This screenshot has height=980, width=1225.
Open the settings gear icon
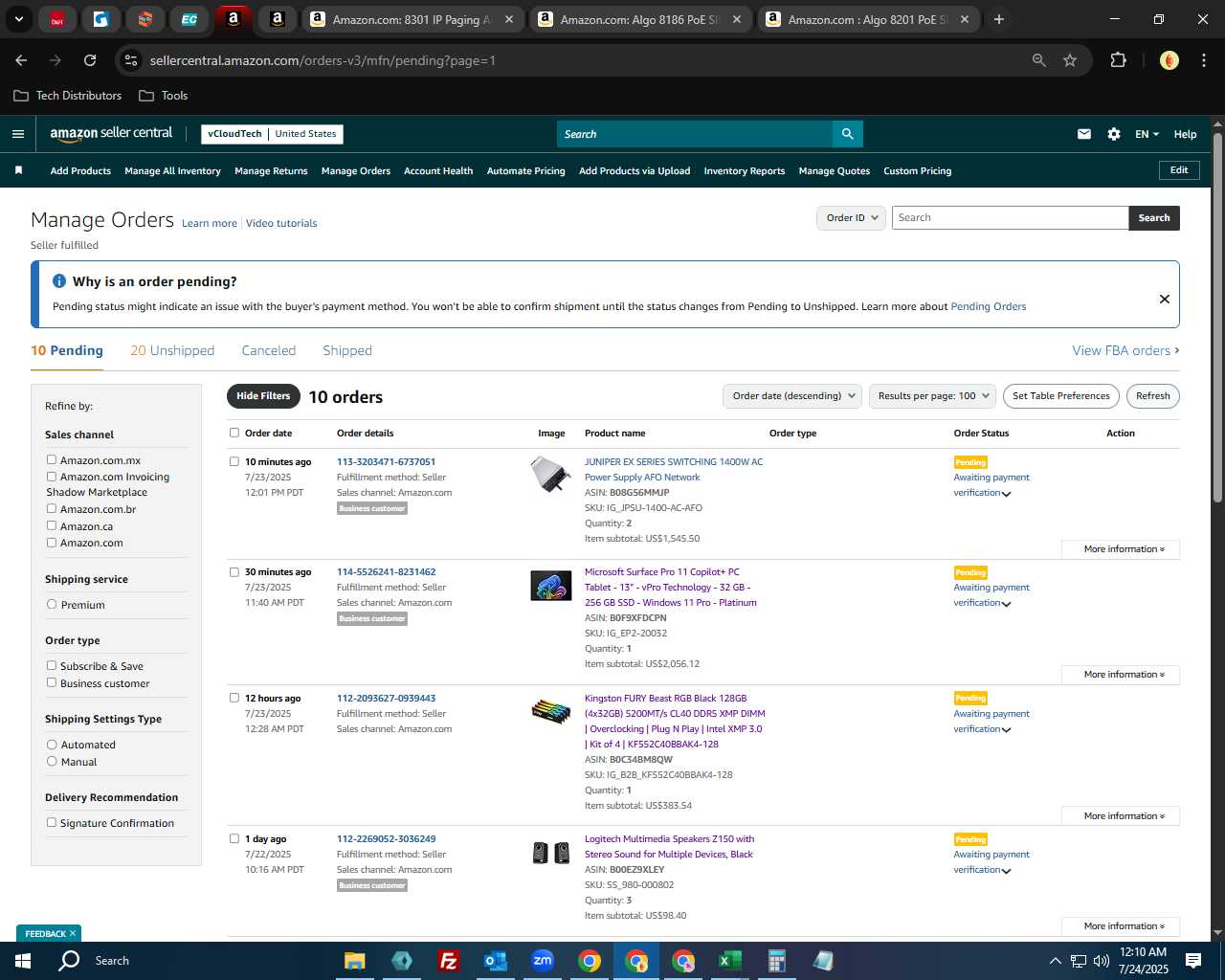point(1114,134)
